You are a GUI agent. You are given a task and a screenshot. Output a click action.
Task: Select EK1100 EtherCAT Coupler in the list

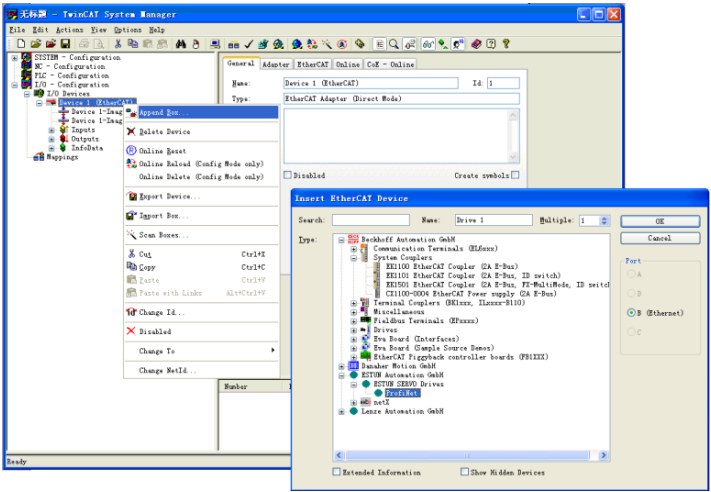coord(451,267)
